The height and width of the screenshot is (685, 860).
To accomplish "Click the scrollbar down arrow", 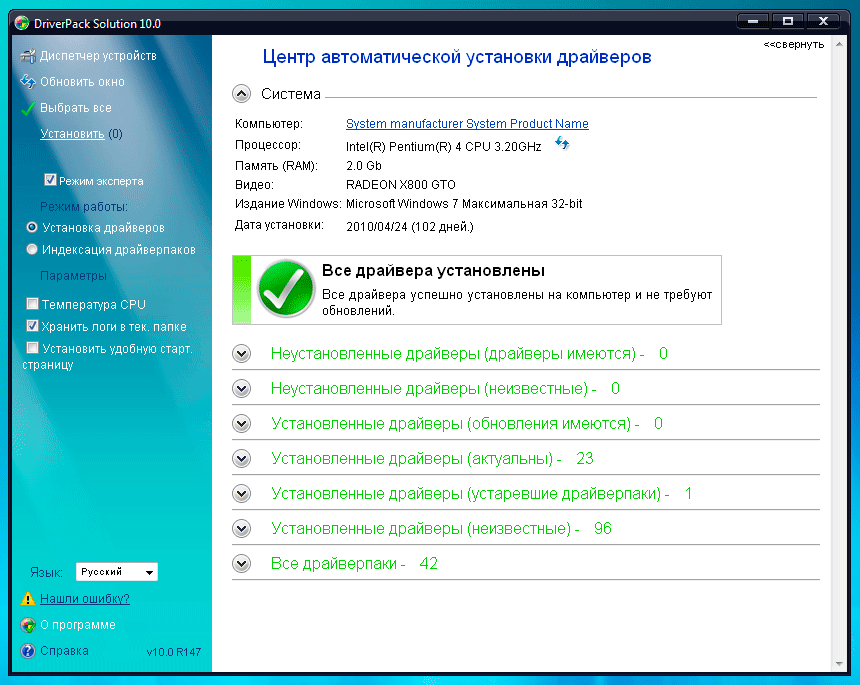I will [839, 664].
